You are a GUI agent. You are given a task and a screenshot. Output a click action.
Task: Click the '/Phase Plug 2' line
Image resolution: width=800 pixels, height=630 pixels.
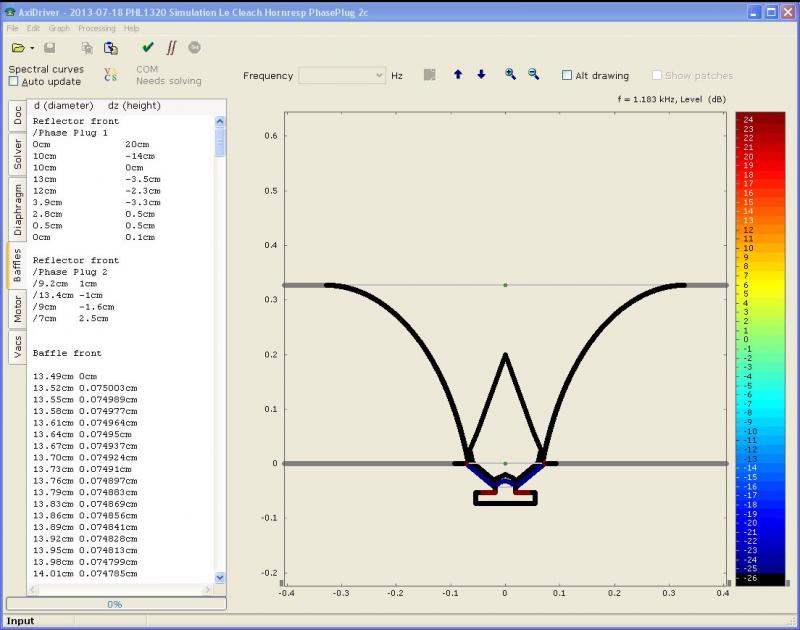[70, 272]
